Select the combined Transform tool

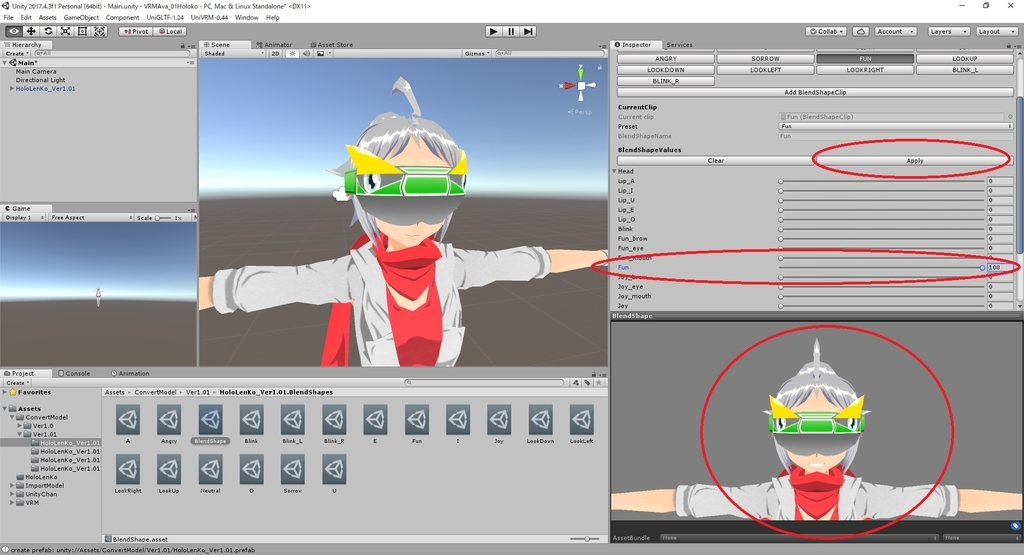(100, 31)
